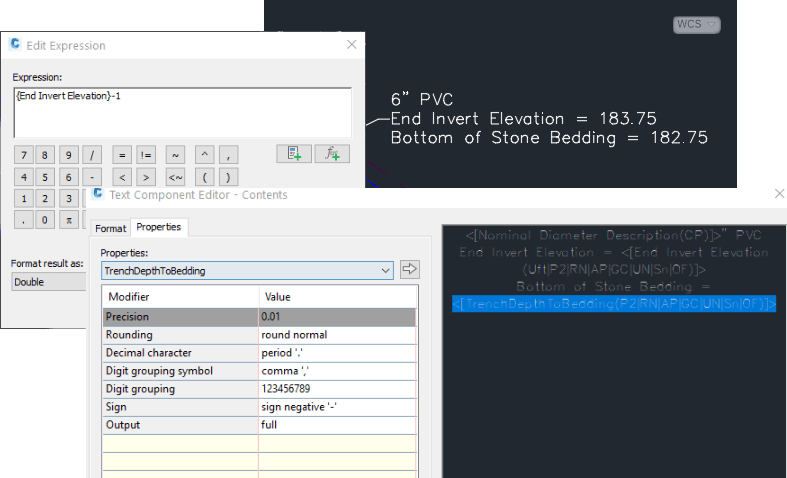The image size is (787, 478).
Task: Close the Text Component Editor window
Action: (779, 193)
